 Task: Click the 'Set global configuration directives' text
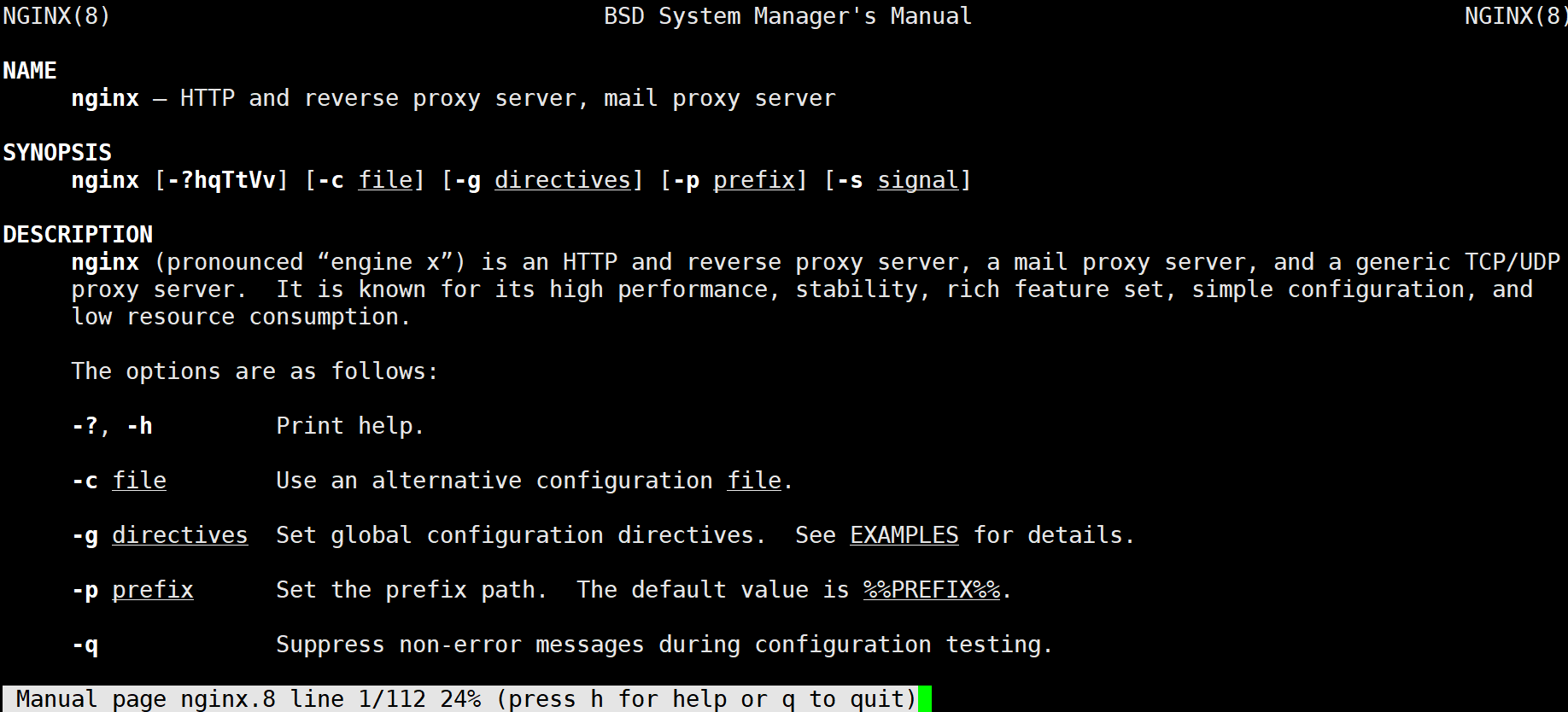[x=516, y=535]
